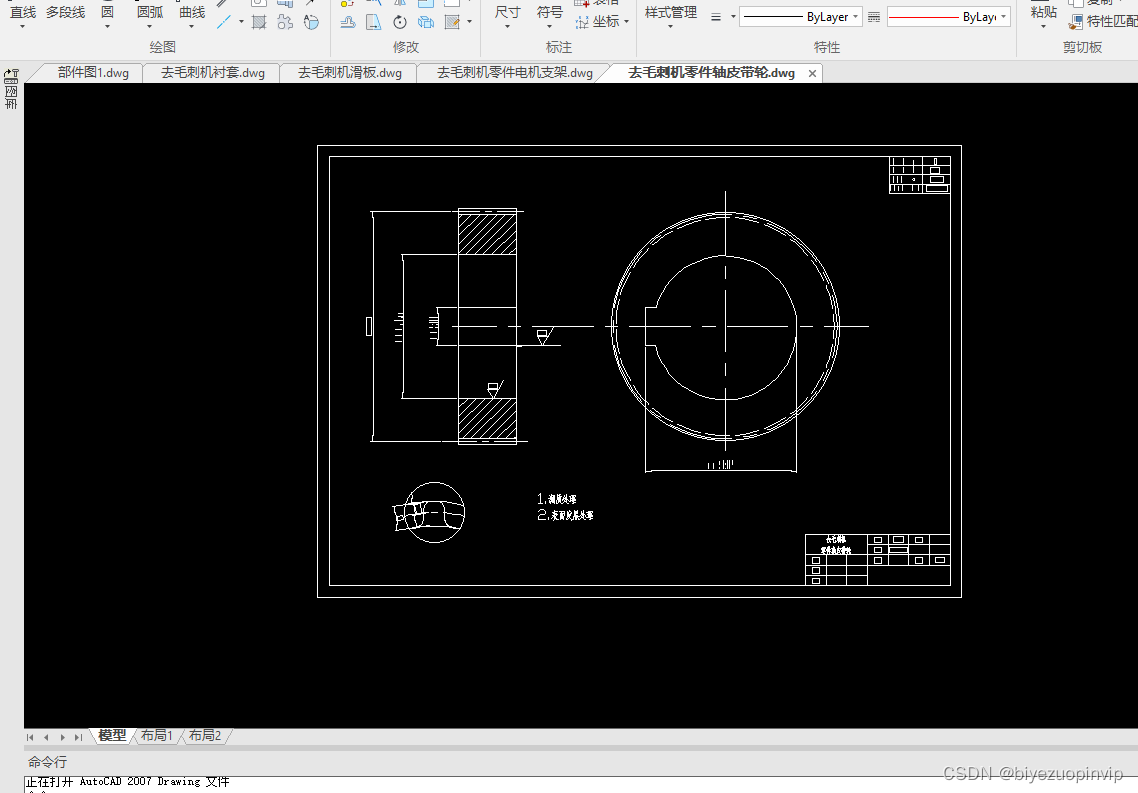Click the lineweight three-lines icon
Image resolution: width=1138 pixels, height=793 pixels.
pos(716,17)
